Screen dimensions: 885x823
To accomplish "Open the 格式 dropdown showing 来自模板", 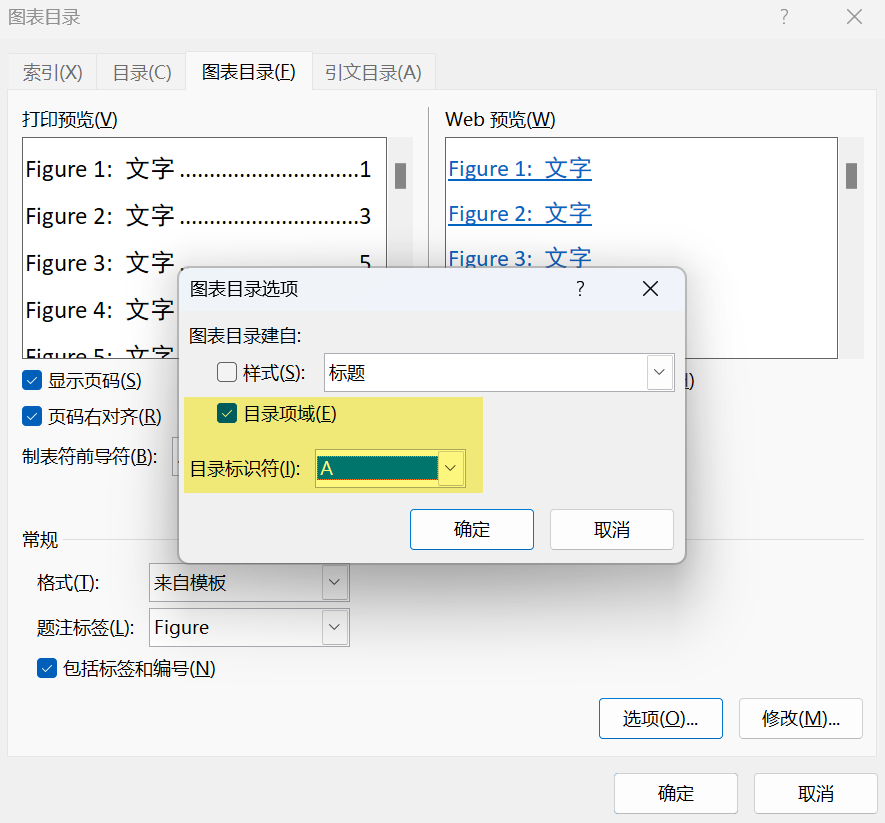I will pyautogui.click(x=335, y=582).
